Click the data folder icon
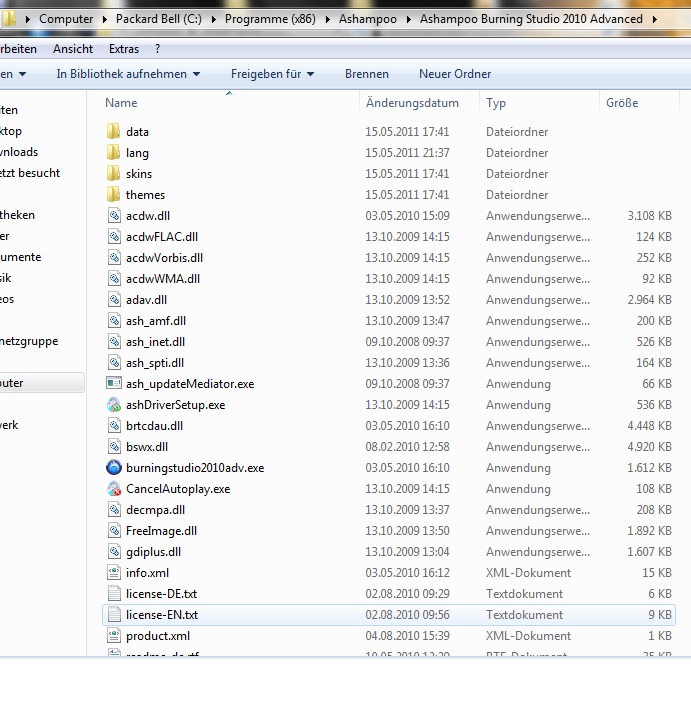Image resolution: width=691 pixels, height=725 pixels. 113,132
